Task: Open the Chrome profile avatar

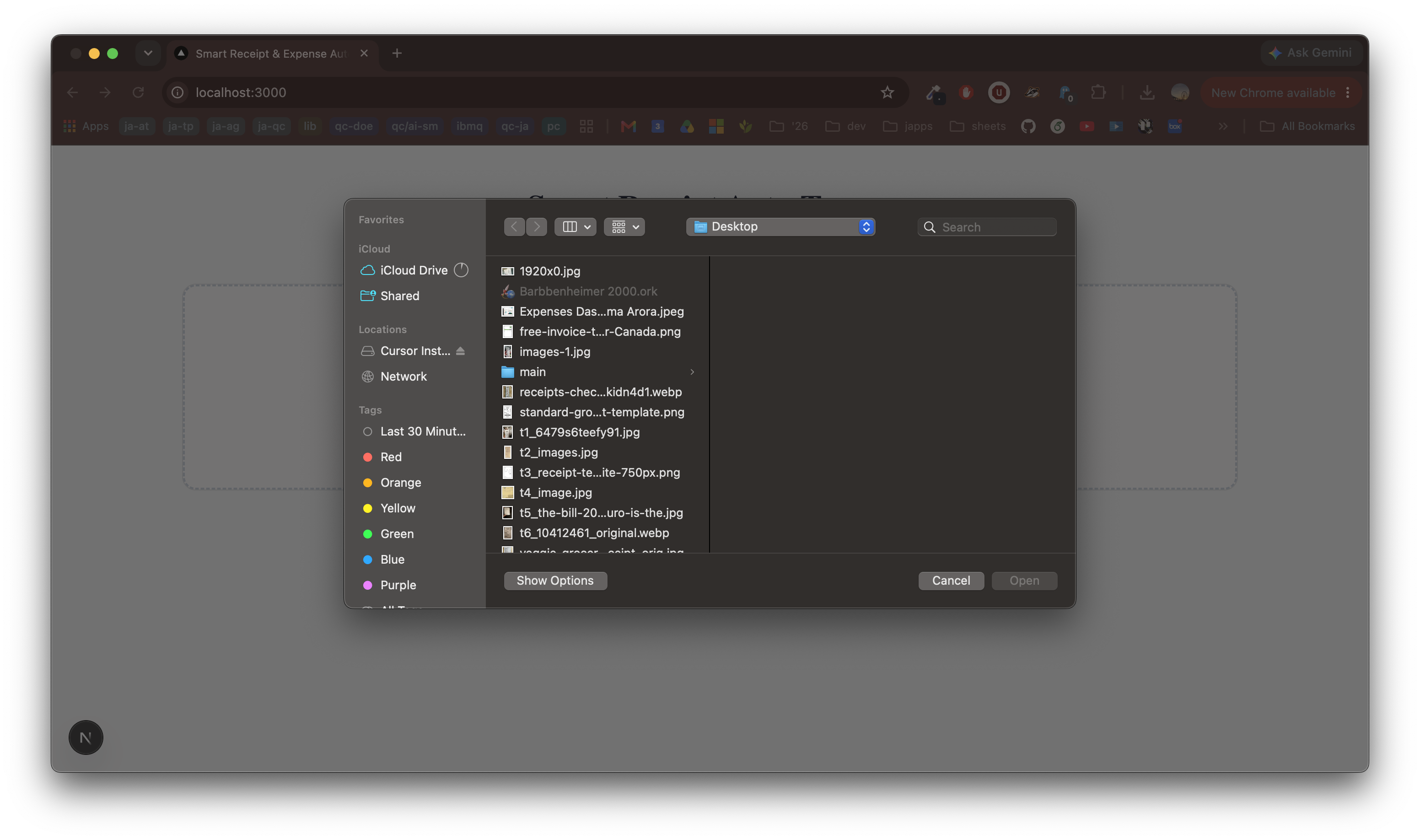Action: 1179,92
